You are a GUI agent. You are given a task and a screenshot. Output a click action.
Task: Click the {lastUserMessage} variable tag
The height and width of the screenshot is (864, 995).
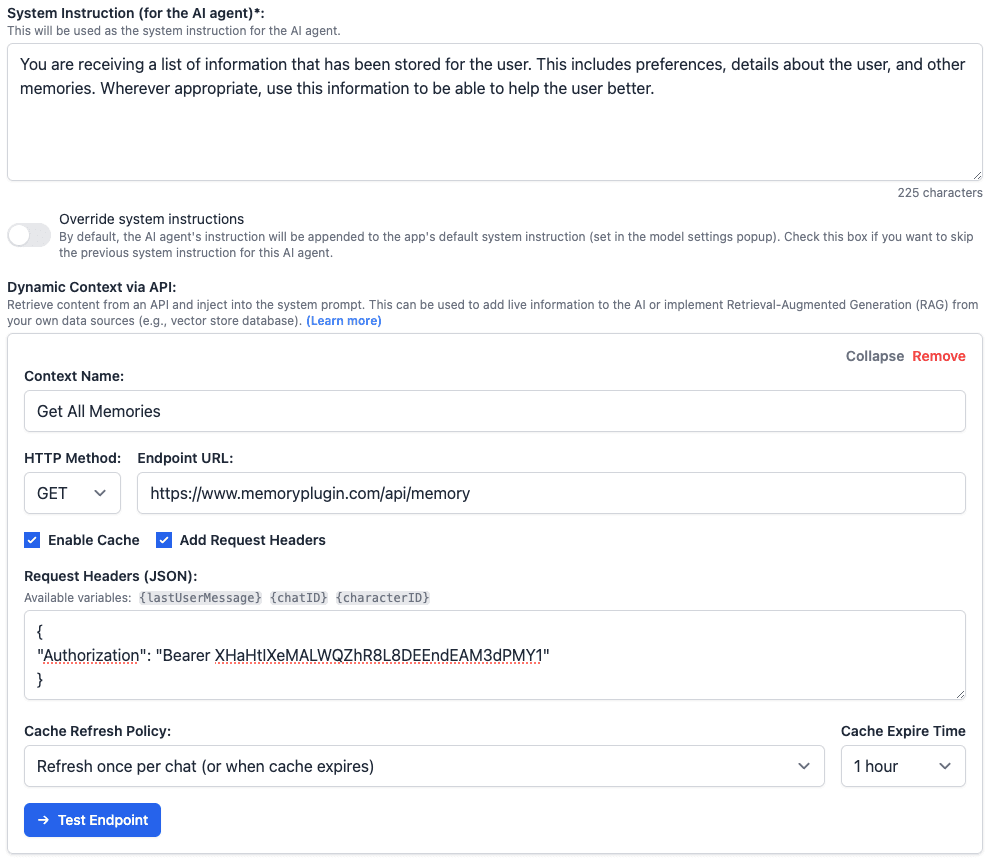point(201,598)
